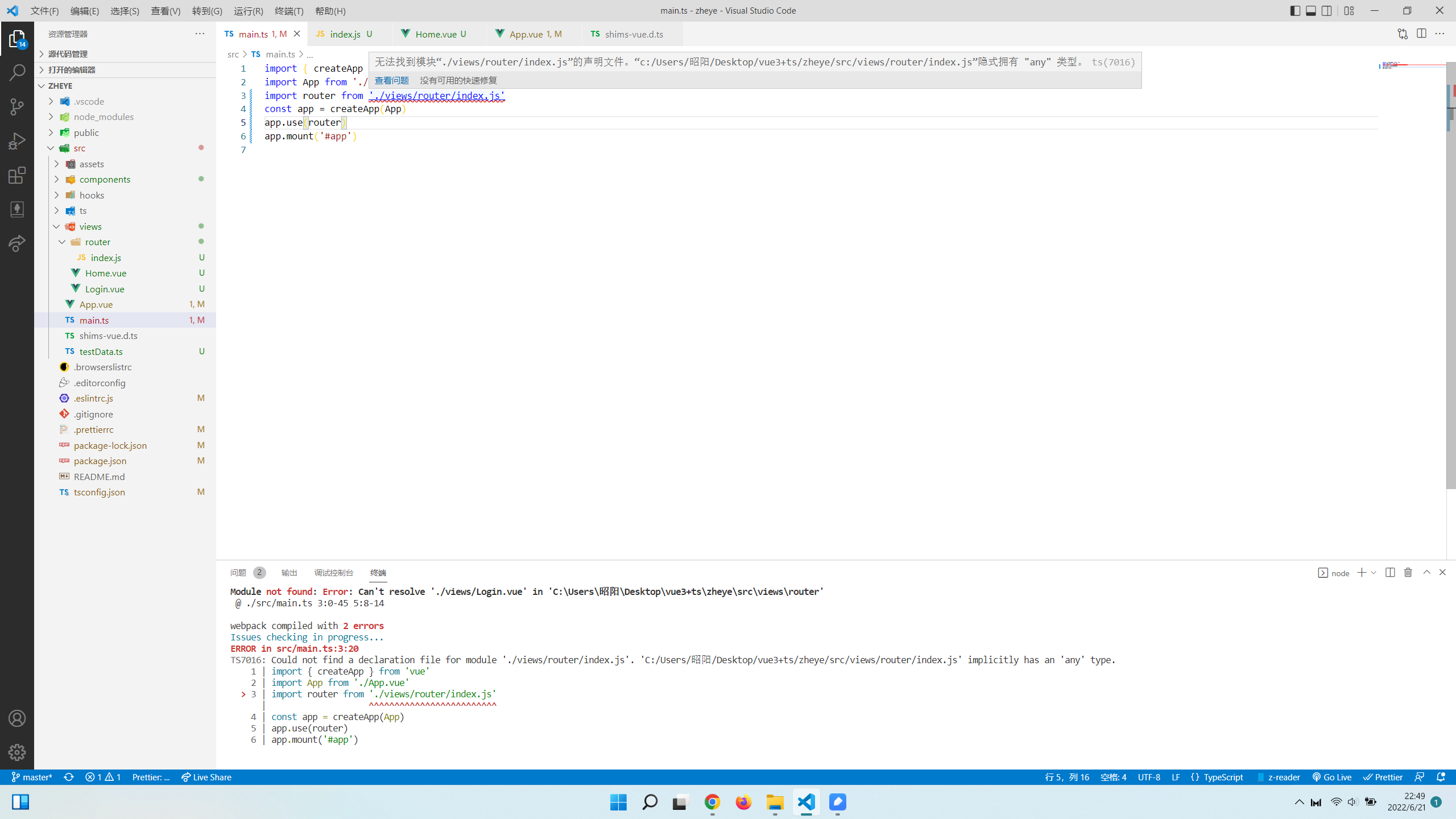Viewport: 1456px width, 819px height.
Task: Open the Accounts icon in activity bar
Action: [17, 718]
